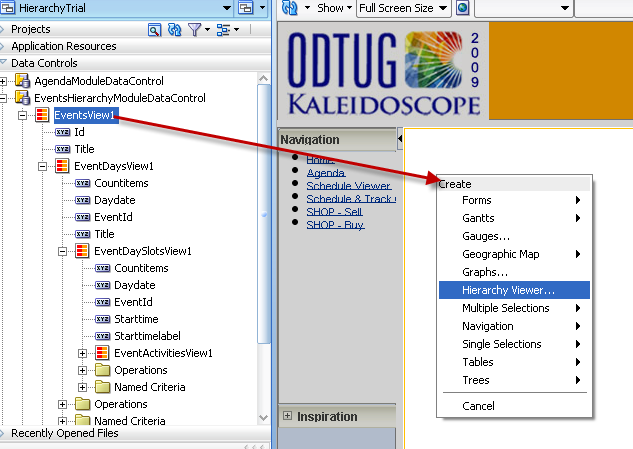Open the Show dropdown menu

tap(335, 8)
